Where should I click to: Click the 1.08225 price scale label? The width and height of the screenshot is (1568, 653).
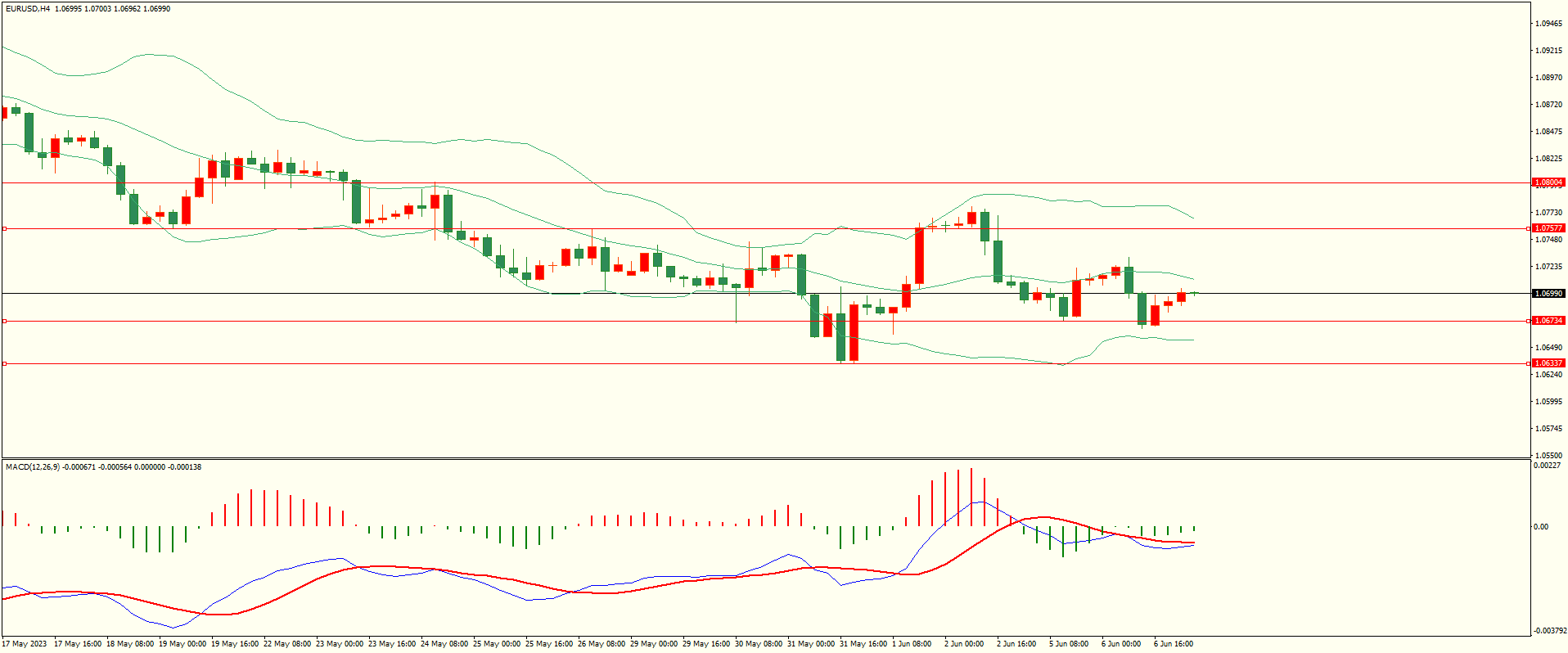[1549, 158]
